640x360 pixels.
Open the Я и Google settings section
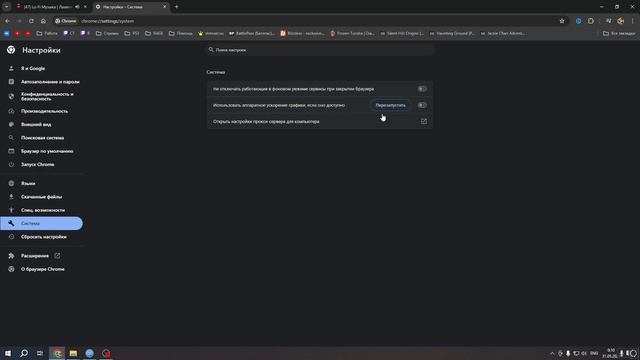pyautogui.click(x=33, y=69)
